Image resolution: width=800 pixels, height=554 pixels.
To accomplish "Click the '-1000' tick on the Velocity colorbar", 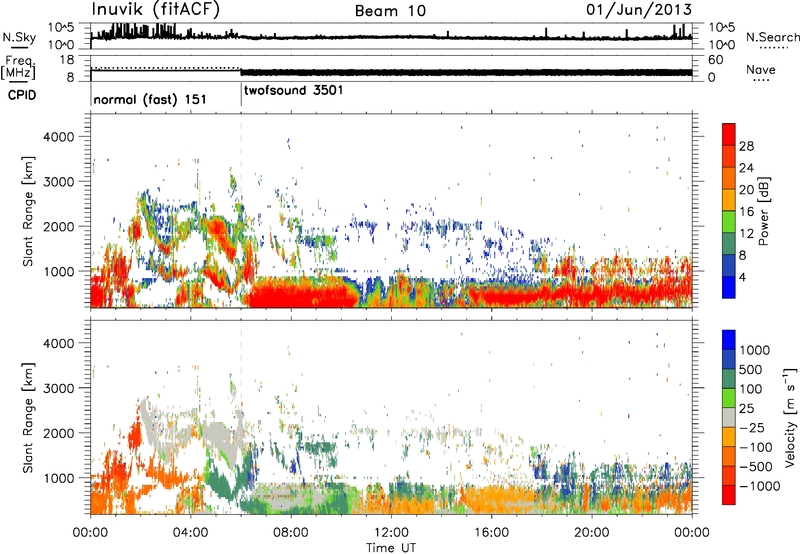I will pos(760,486).
